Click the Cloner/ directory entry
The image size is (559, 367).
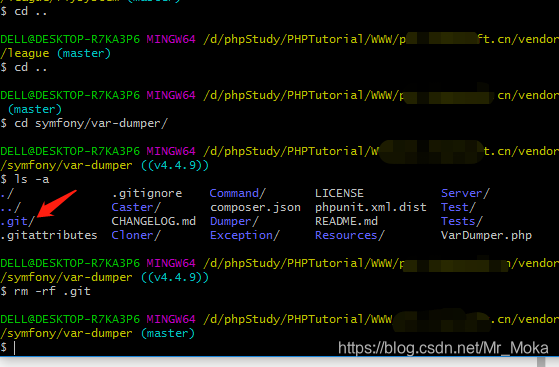pos(136,235)
